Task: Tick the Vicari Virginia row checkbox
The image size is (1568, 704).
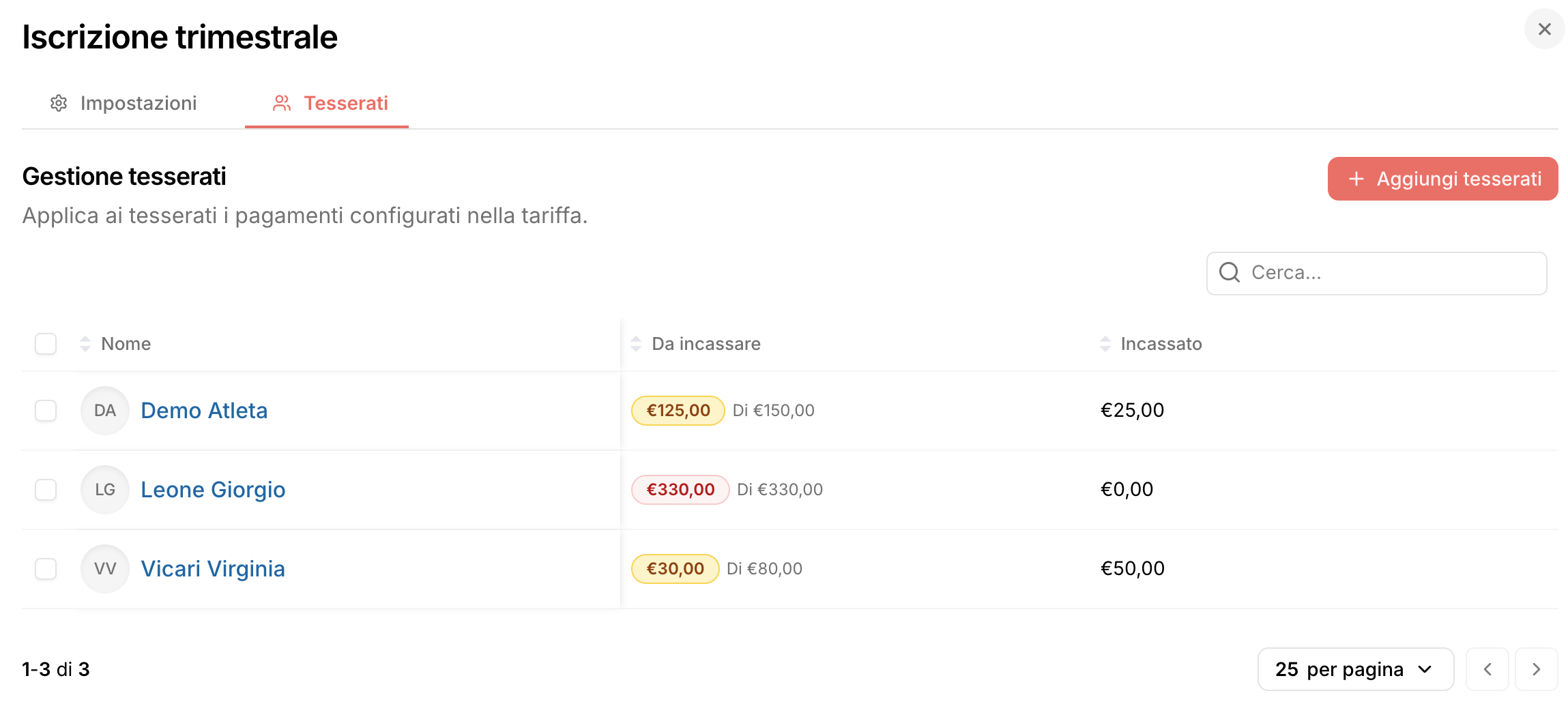Action: click(x=46, y=569)
